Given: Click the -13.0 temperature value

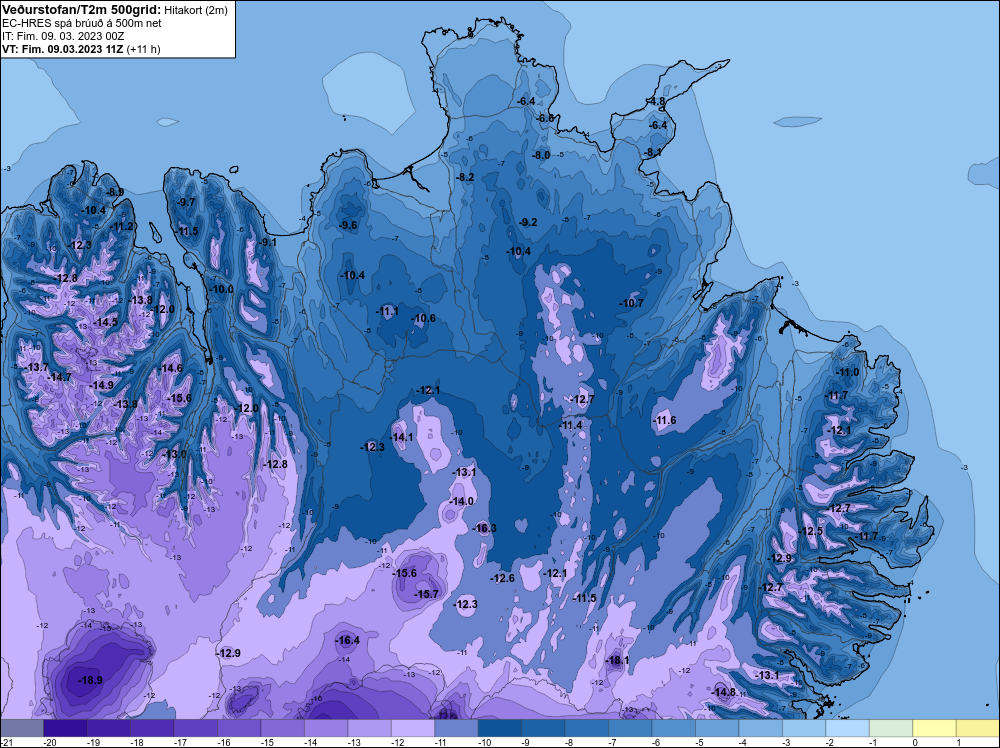Looking at the screenshot, I should (x=174, y=454).
